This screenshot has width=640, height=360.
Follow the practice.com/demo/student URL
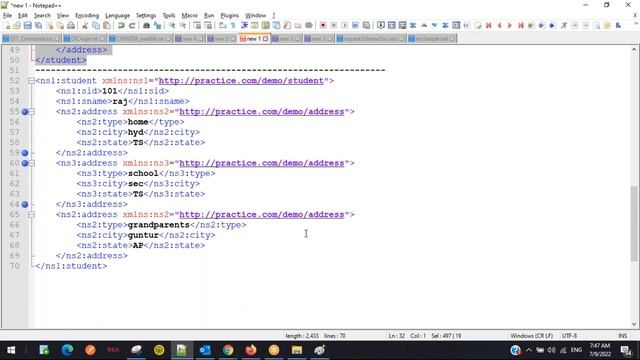(x=241, y=81)
